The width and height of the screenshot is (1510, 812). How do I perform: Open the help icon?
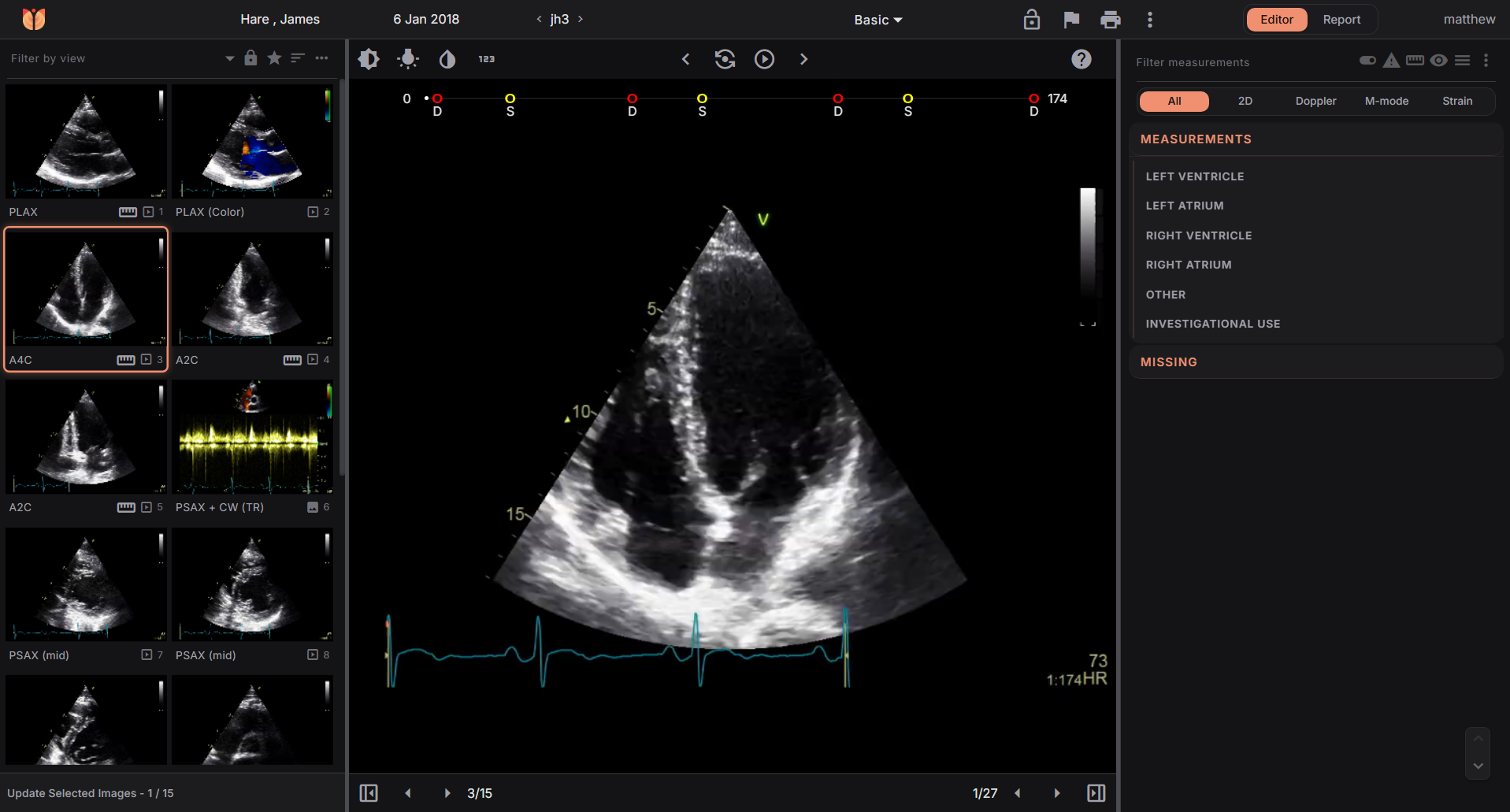[x=1081, y=58]
